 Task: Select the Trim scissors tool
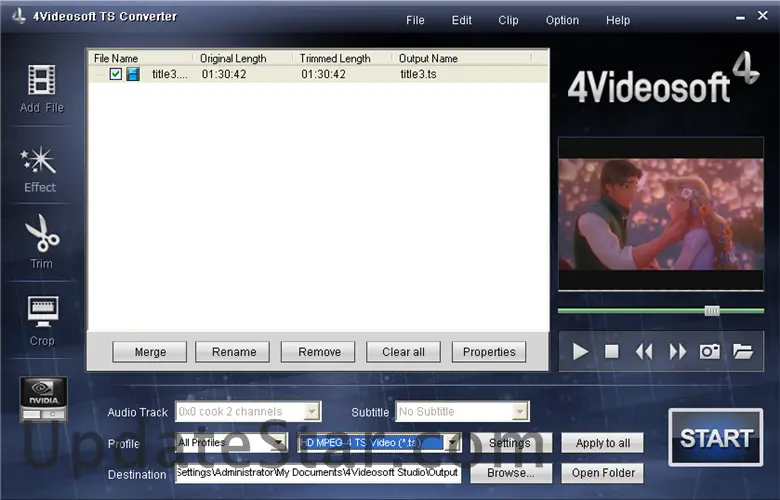42,241
